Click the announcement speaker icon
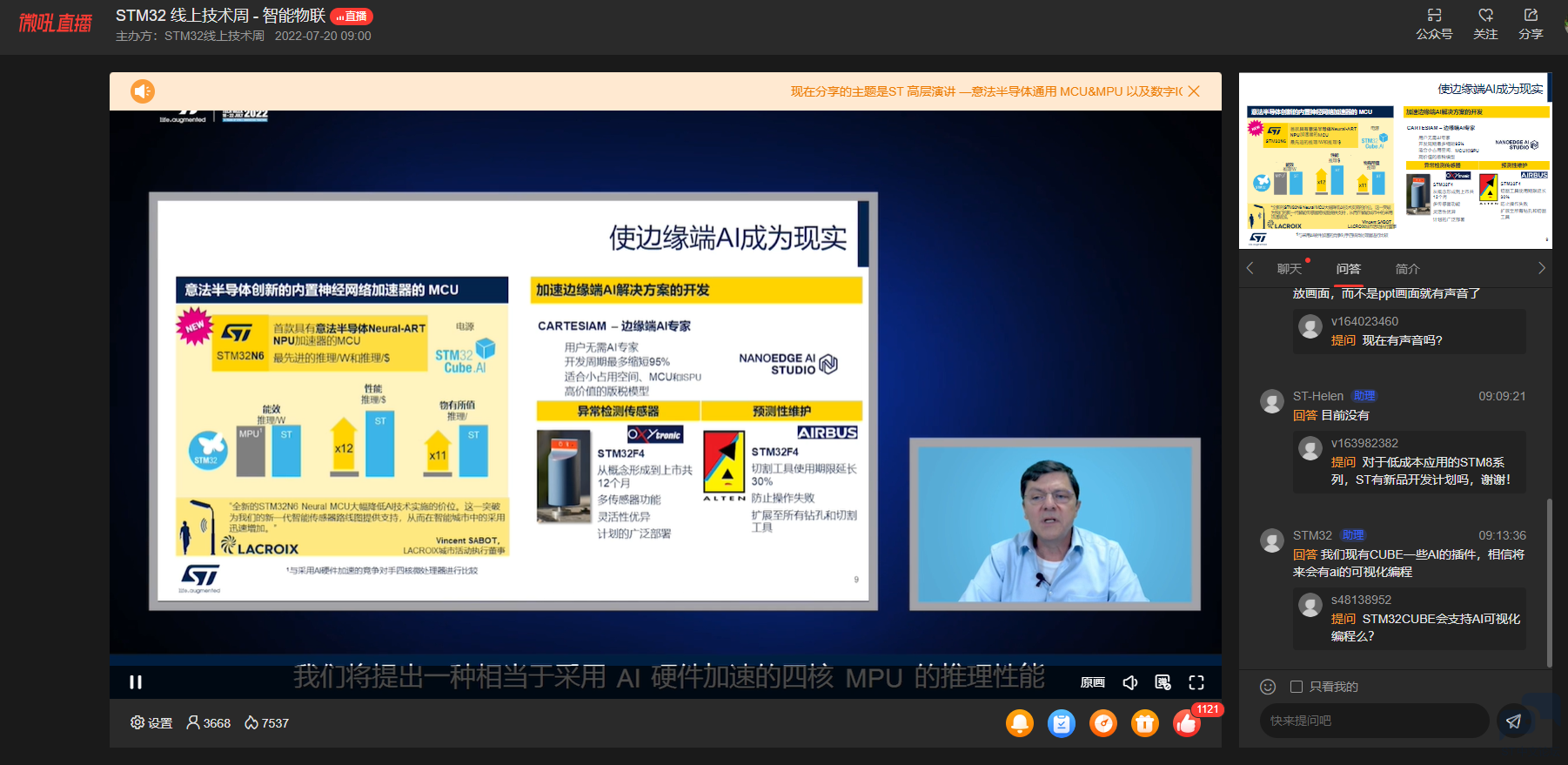Image resolution: width=1568 pixels, height=765 pixels. (143, 91)
